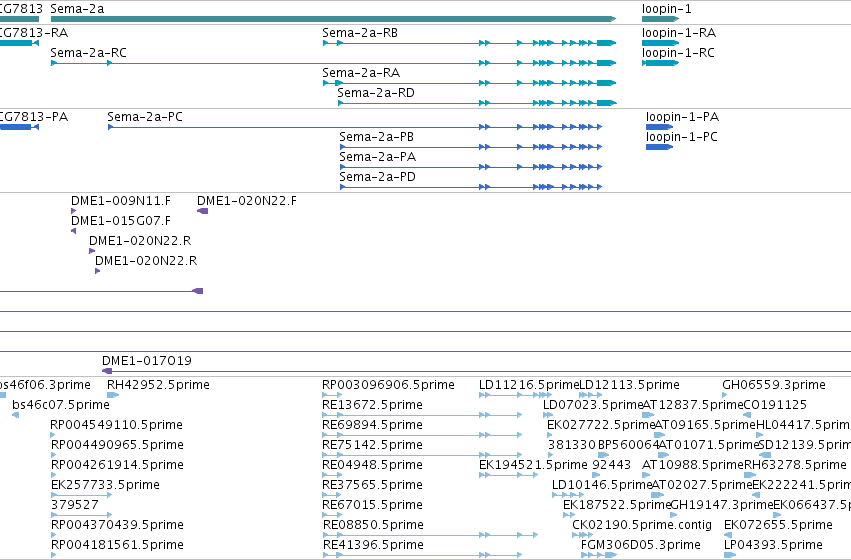The width and height of the screenshot is (851, 560).
Task: Select the bs46c07.5prime EST label
Action: point(61,405)
